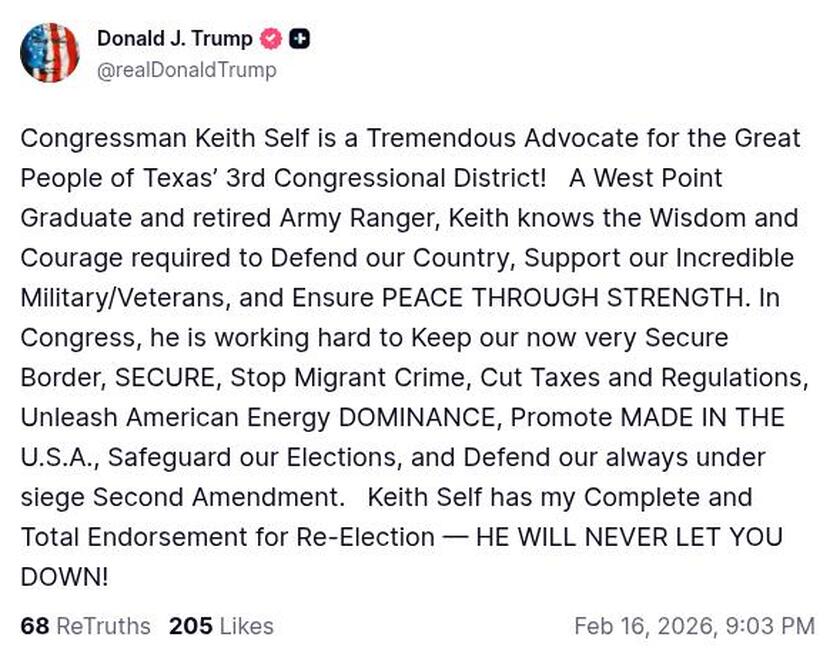Click the pink verified checkmark badge
The width and height of the screenshot is (840, 667).
pyautogui.click(x=269, y=38)
